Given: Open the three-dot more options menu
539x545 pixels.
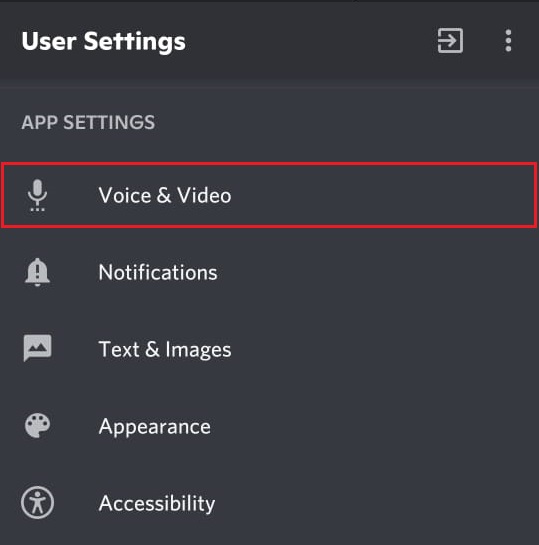Looking at the screenshot, I should (x=508, y=41).
